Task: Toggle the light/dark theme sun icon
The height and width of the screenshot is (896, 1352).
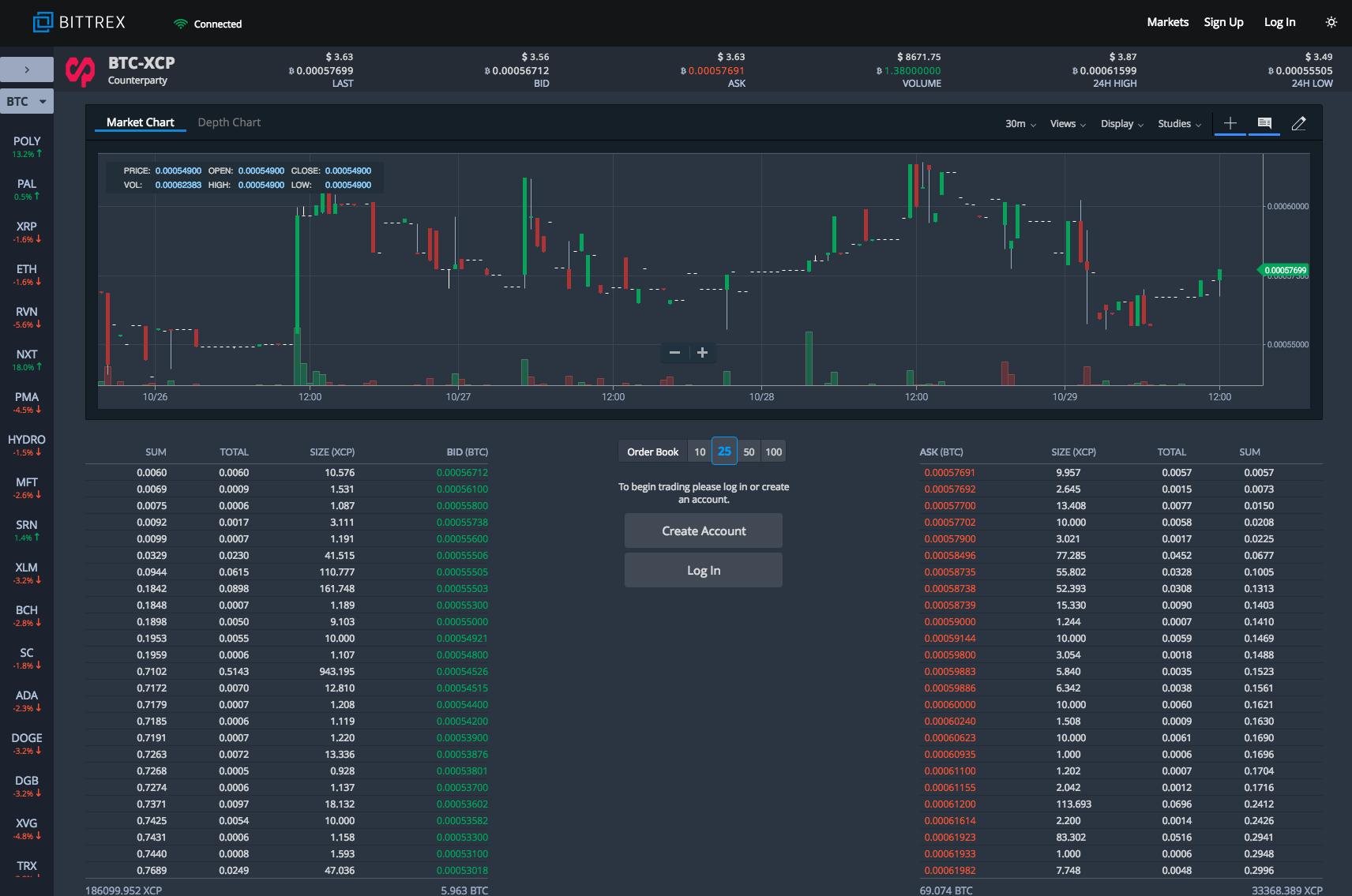Action: 1331,22
